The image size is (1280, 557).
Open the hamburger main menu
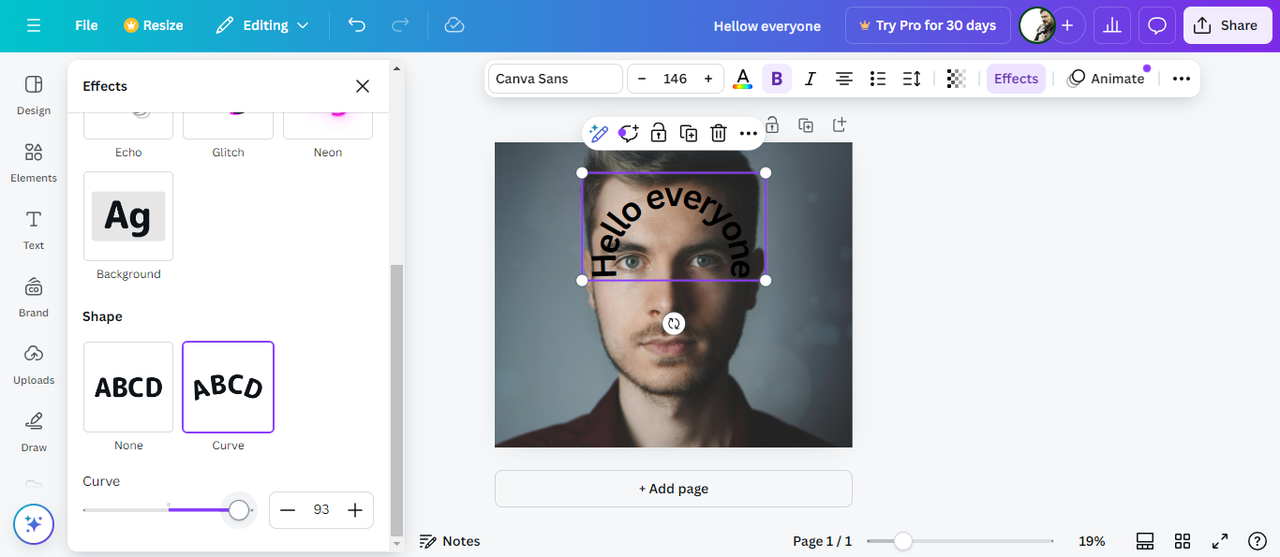pos(34,25)
